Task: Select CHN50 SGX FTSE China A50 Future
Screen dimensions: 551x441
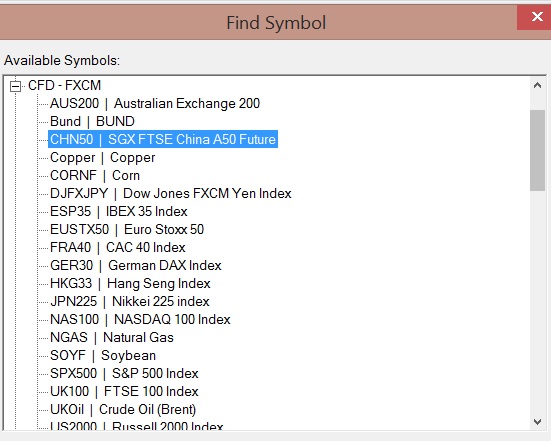Action: pyautogui.click(x=163, y=139)
